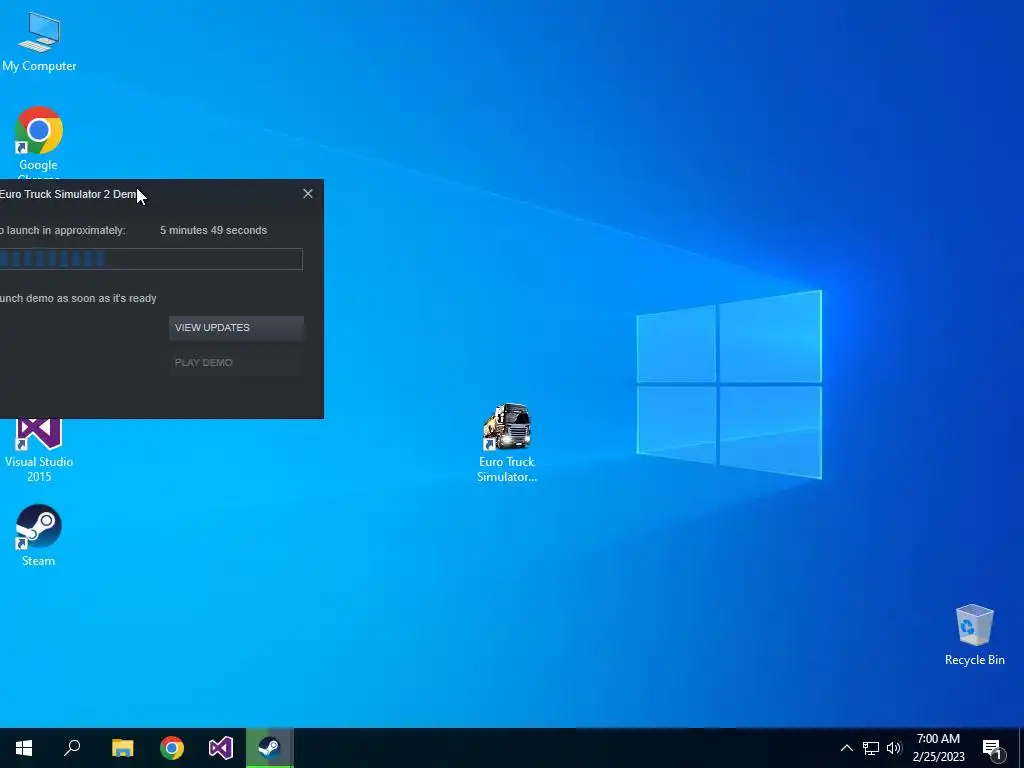
Task: Click VIEW UPDATES in Steam dialog
Action: pos(236,328)
